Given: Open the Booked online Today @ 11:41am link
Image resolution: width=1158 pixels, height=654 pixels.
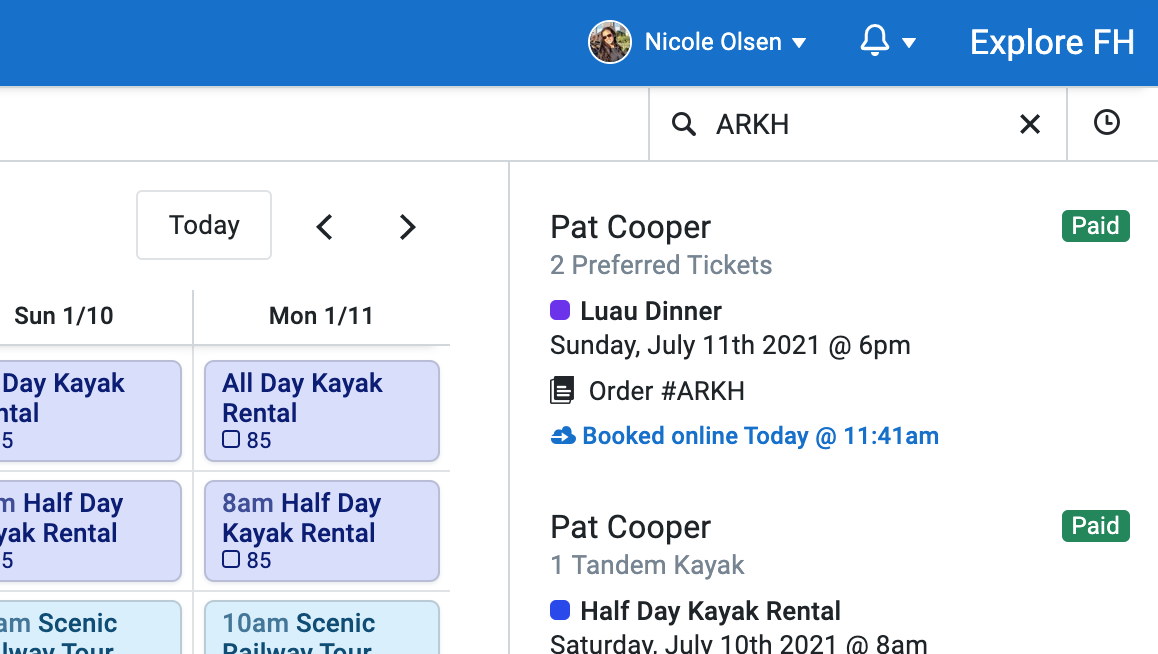Looking at the screenshot, I should coord(761,436).
